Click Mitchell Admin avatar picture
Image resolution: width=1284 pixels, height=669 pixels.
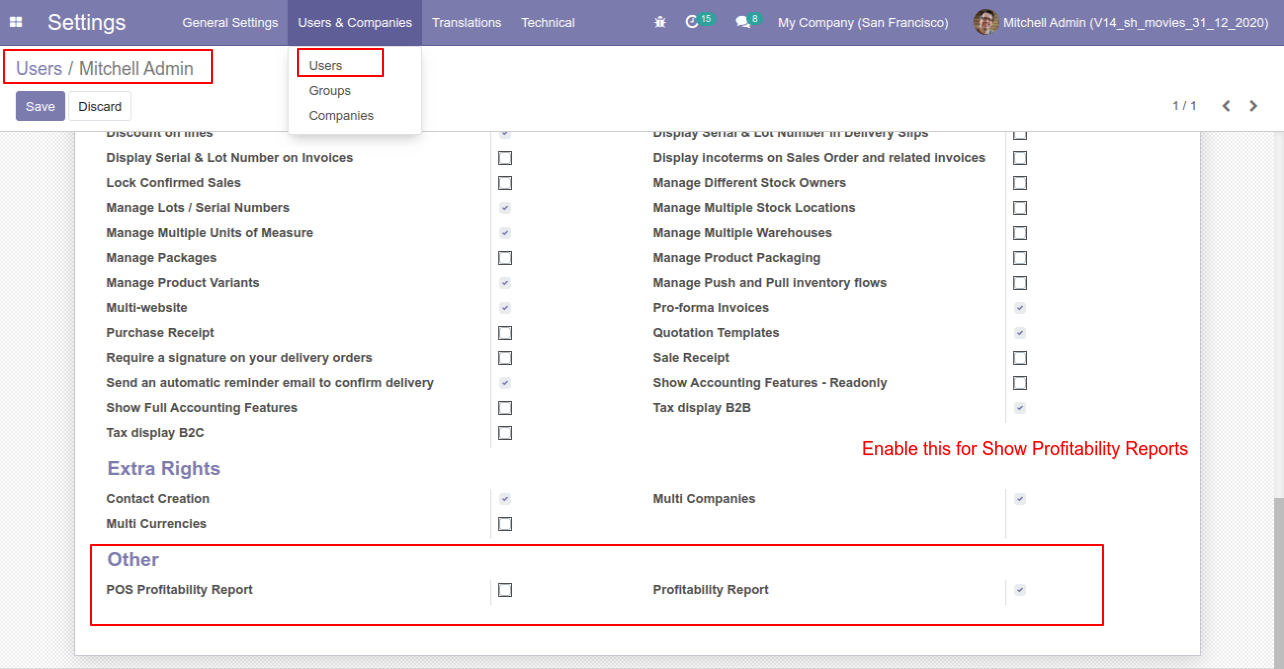pos(985,22)
